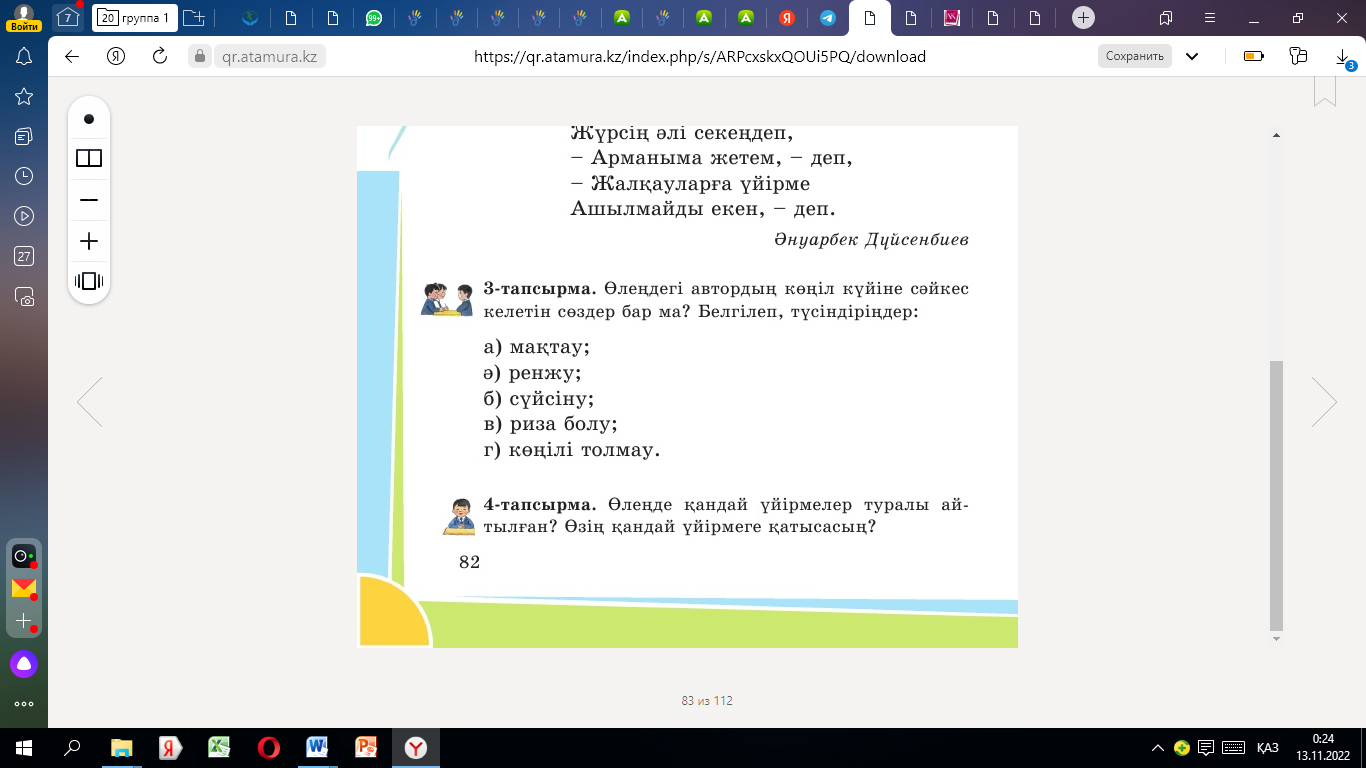This screenshot has width=1366, height=768.
Task: Go back to the previous page
Action: coord(72,56)
